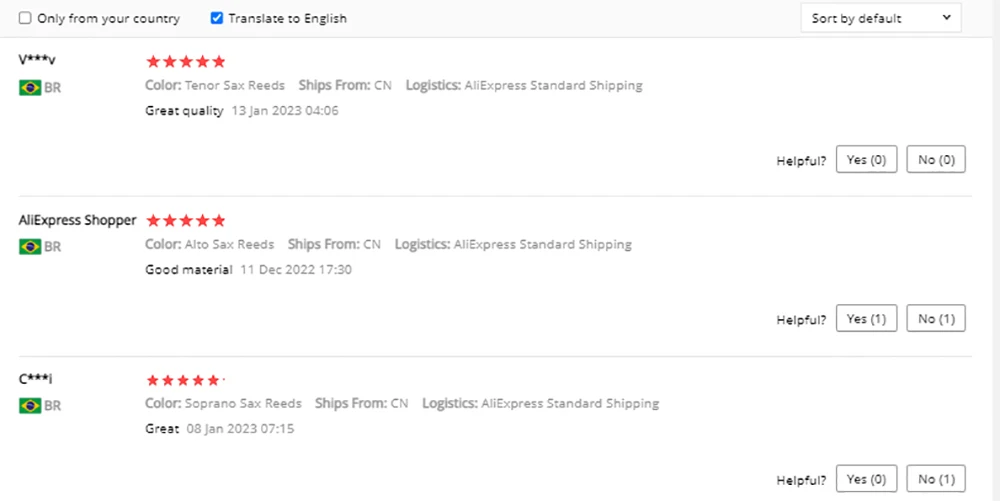Click the Good material review text

click(188, 270)
